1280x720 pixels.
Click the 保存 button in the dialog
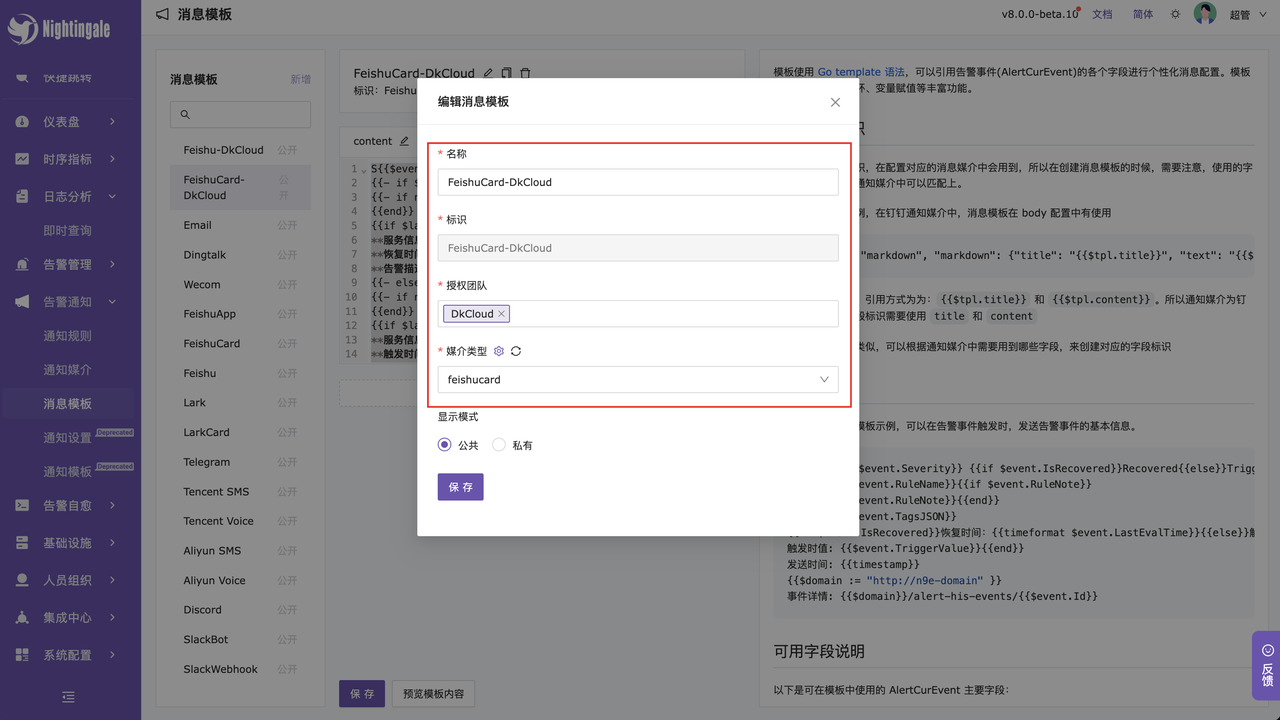click(x=460, y=487)
